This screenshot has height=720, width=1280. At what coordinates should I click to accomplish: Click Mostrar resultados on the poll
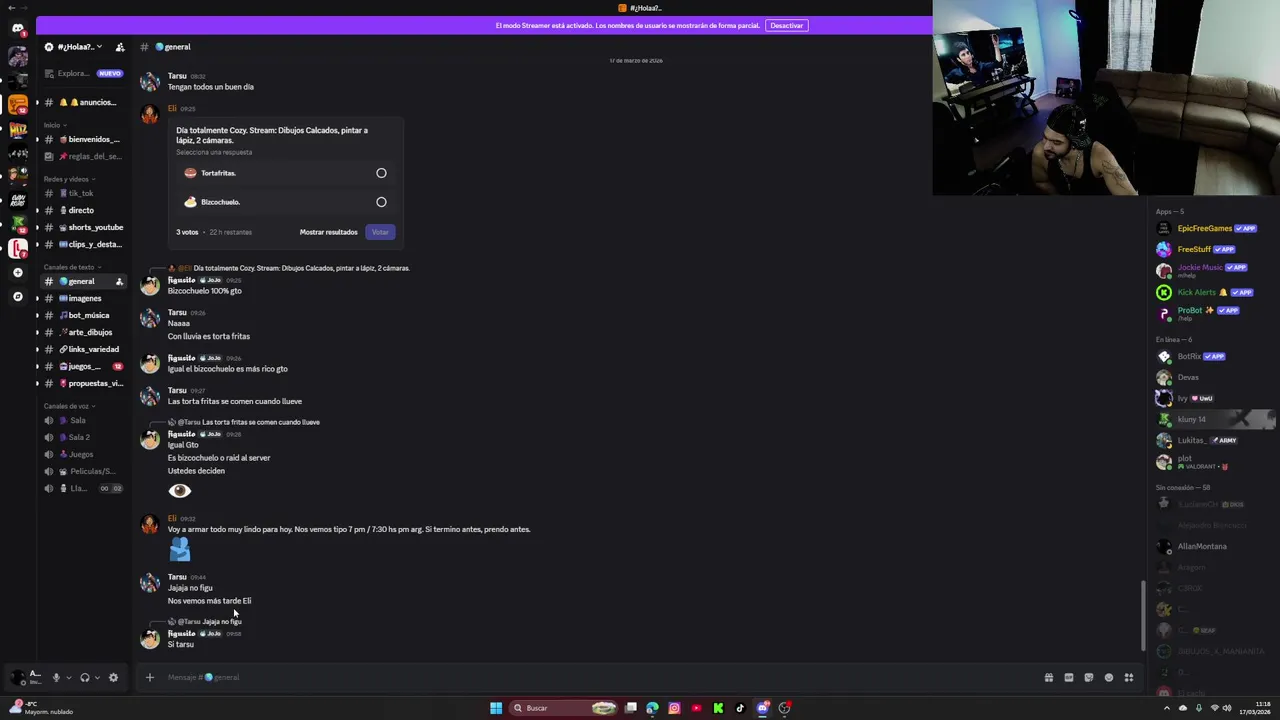tap(328, 232)
